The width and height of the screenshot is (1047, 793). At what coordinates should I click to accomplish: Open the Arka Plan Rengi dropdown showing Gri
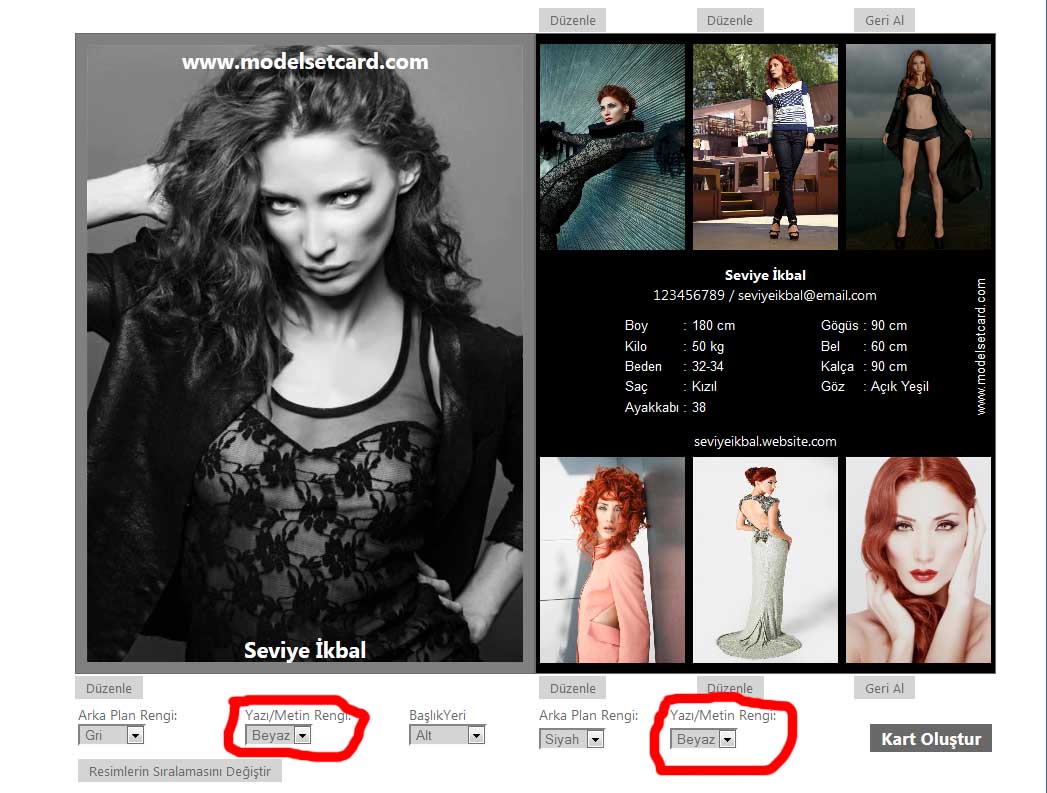(111, 735)
